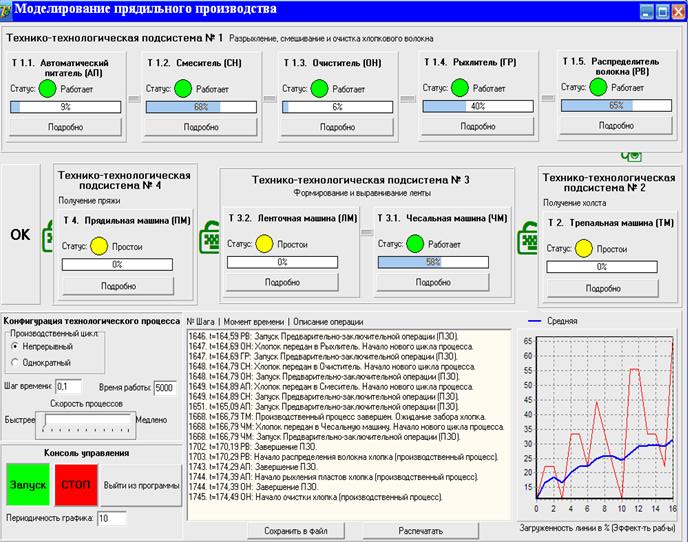
Task: Open Подробно for Рыхлитель (ГР)
Action: tap(477, 126)
